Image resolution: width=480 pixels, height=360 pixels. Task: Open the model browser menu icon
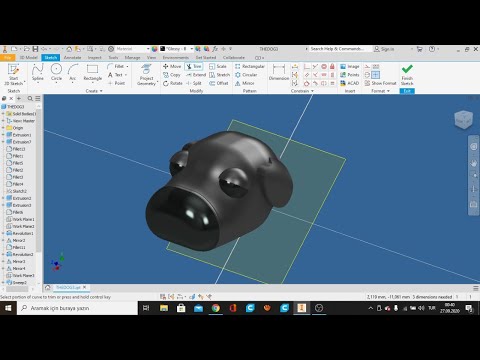38,98
